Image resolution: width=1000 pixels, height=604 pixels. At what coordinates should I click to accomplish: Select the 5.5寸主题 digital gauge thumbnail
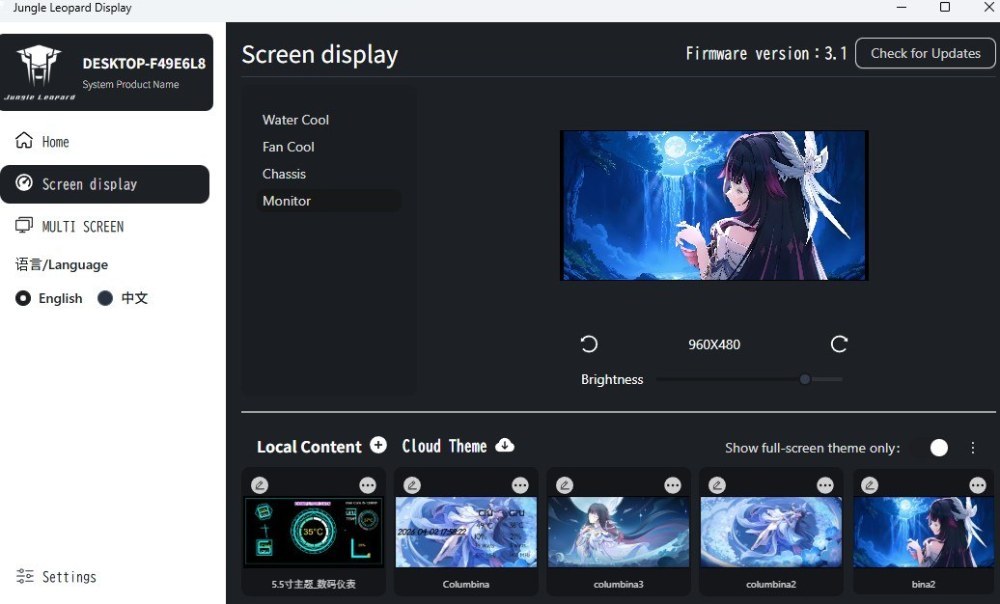pyautogui.click(x=314, y=532)
